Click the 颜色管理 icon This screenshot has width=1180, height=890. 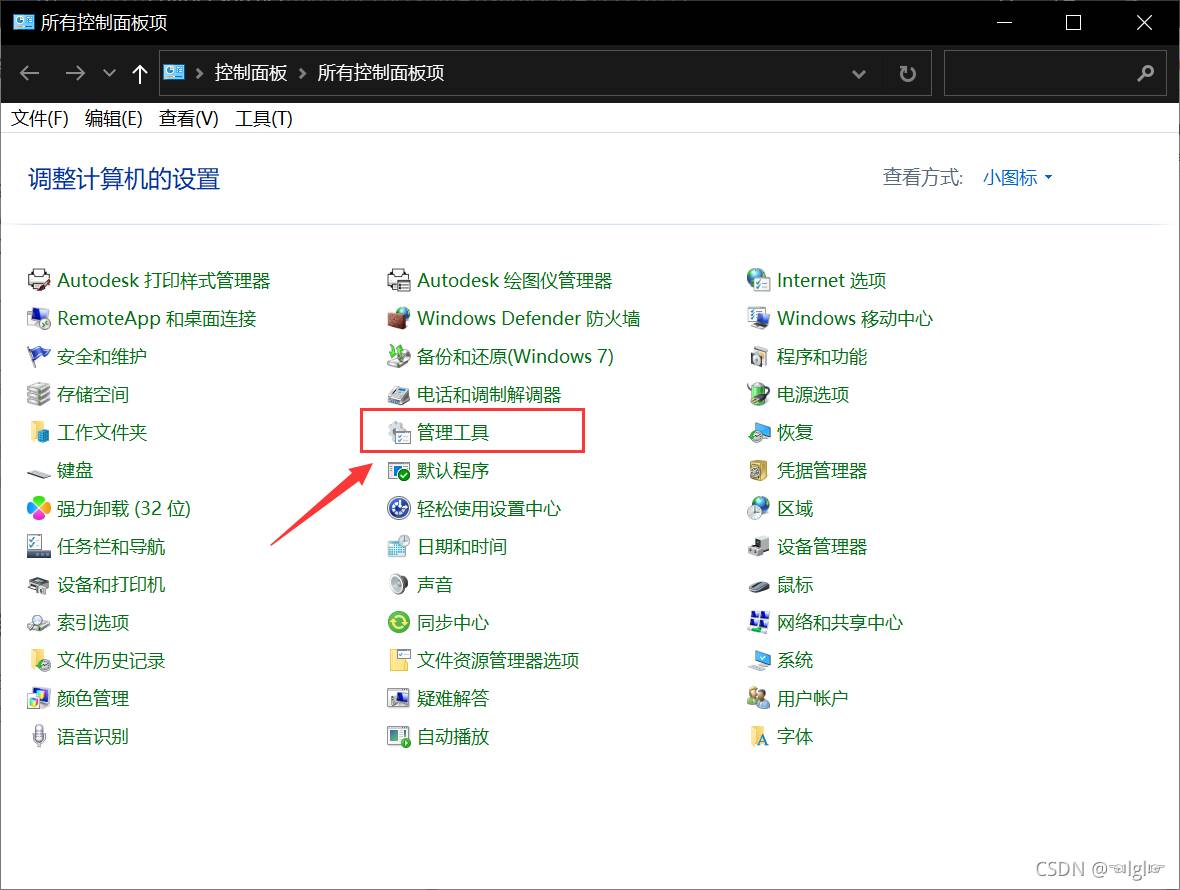[x=39, y=699]
